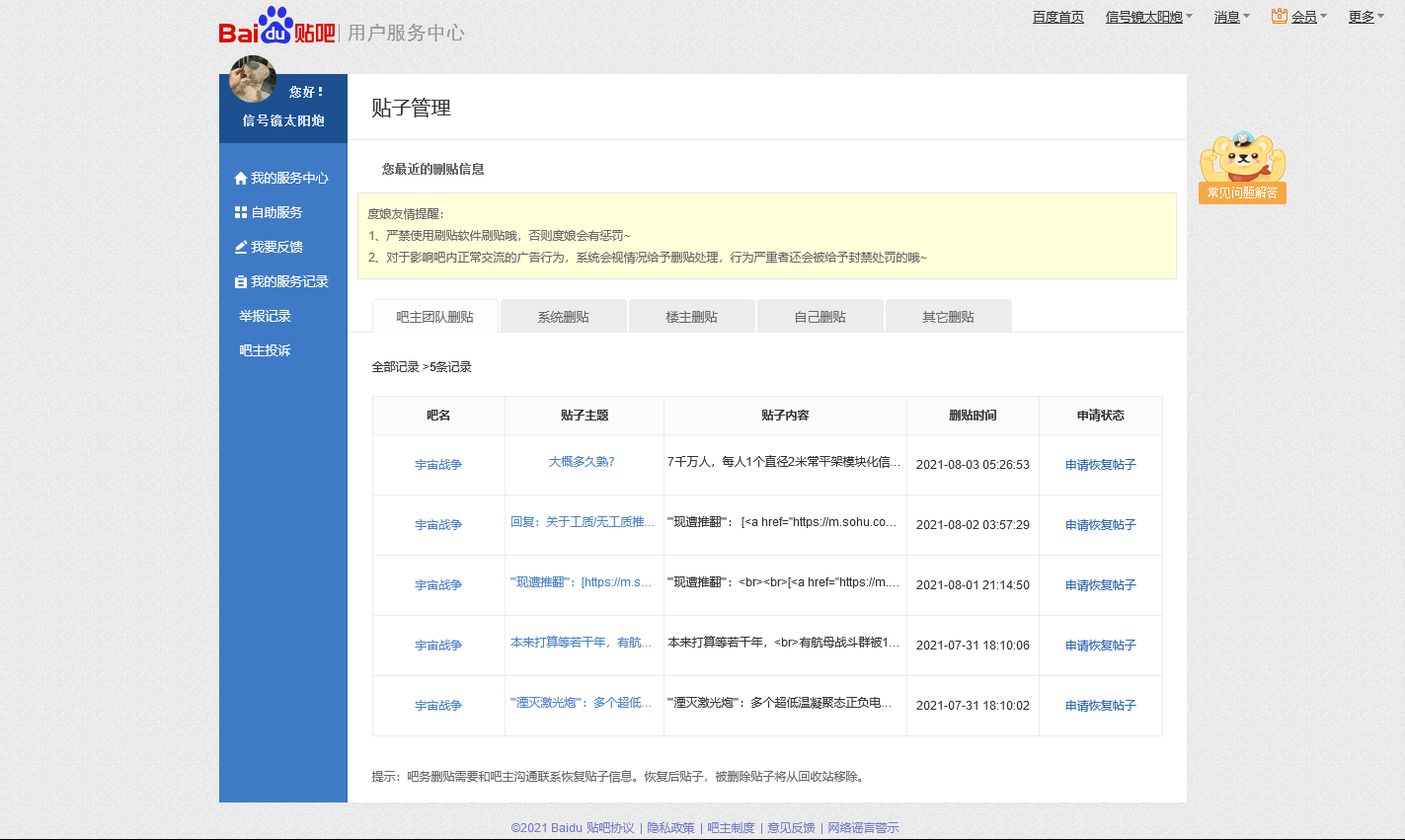The width and height of the screenshot is (1405, 840).
Task: Open the 百度首页 link
Action: (1057, 17)
